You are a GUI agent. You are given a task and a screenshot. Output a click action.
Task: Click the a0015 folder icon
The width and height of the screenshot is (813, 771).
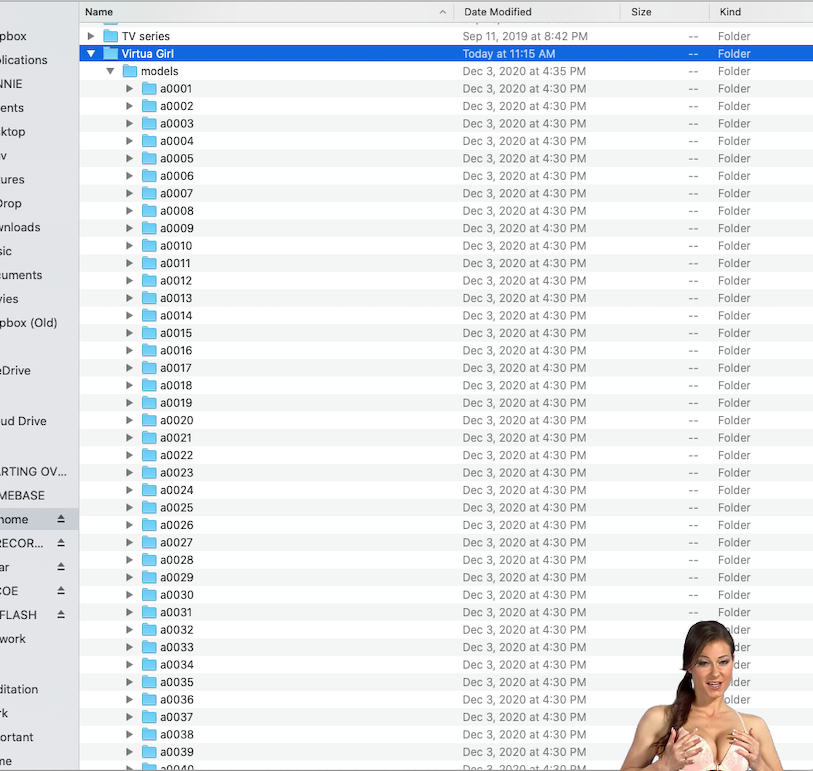(x=149, y=333)
